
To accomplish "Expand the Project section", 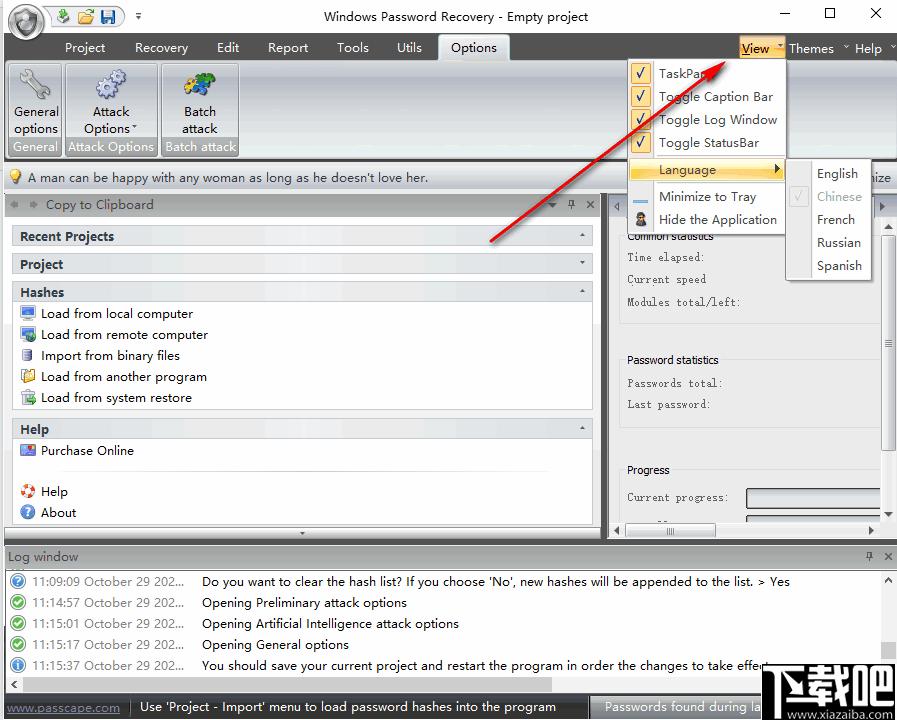I will point(582,263).
